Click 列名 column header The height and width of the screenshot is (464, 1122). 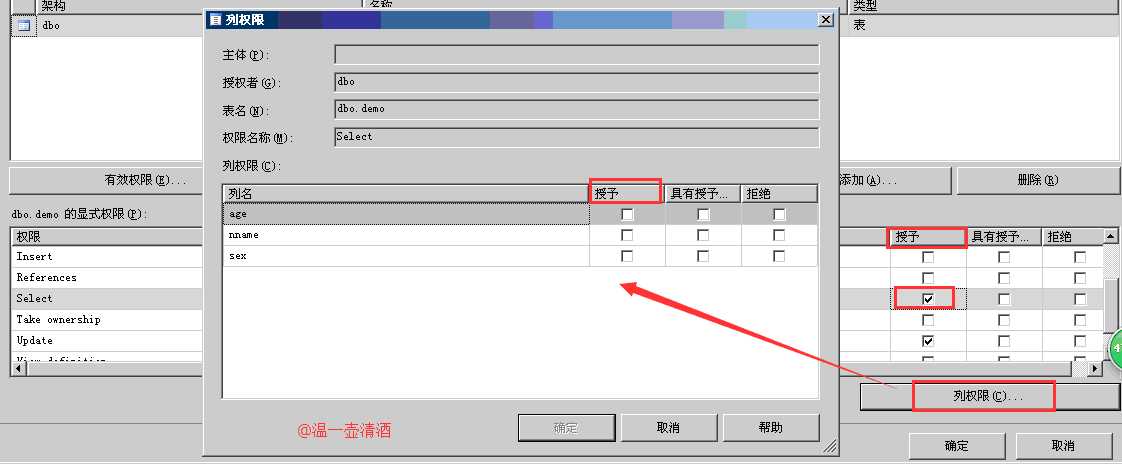coord(406,193)
